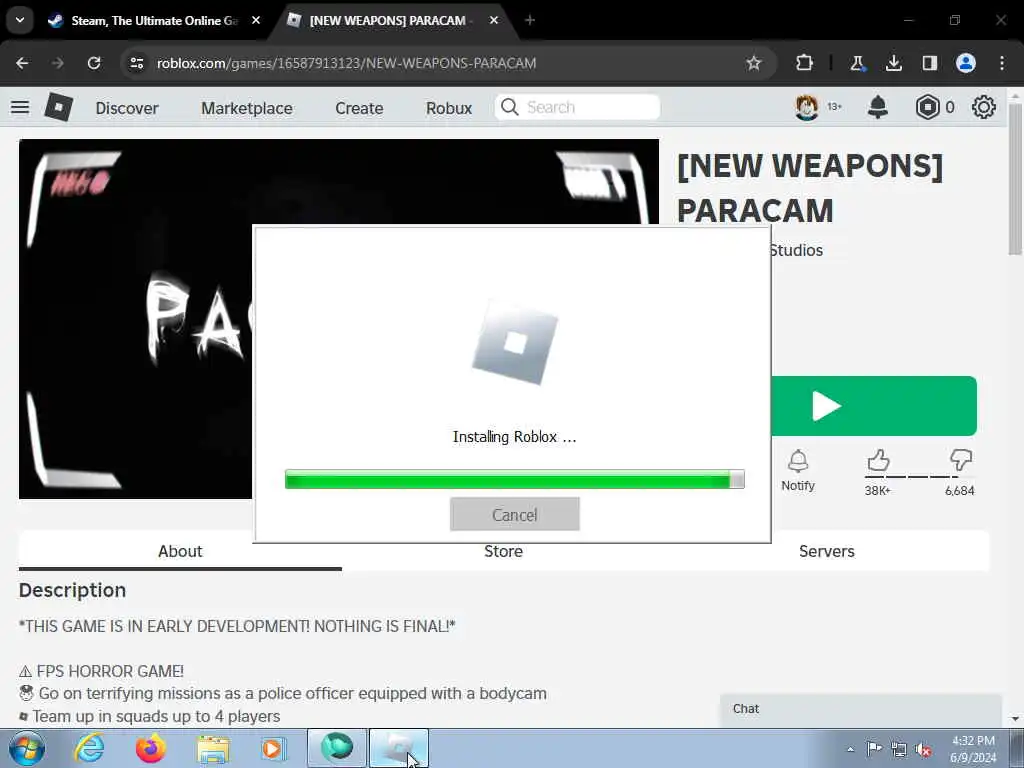Open Create in Roblox navigation
Viewport: 1024px width, 768px height.
[x=359, y=108]
